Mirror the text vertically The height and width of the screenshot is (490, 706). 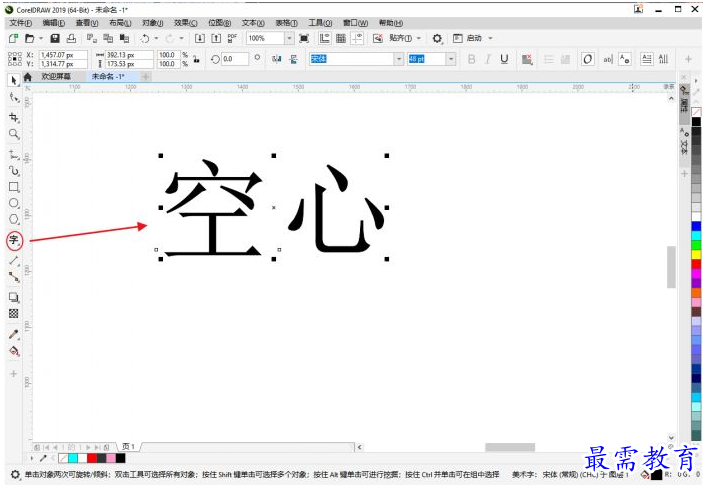pyautogui.click(x=294, y=59)
